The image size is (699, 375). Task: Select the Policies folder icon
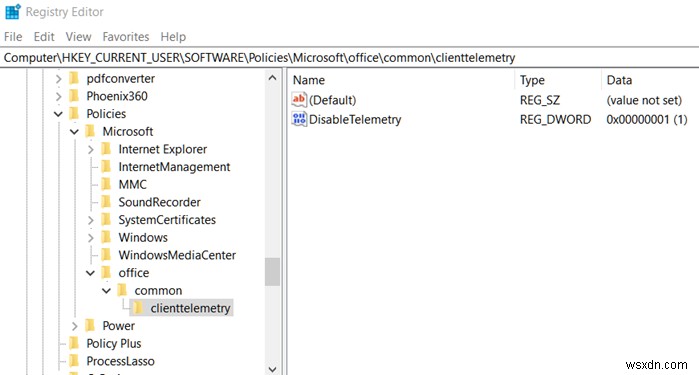[74, 114]
